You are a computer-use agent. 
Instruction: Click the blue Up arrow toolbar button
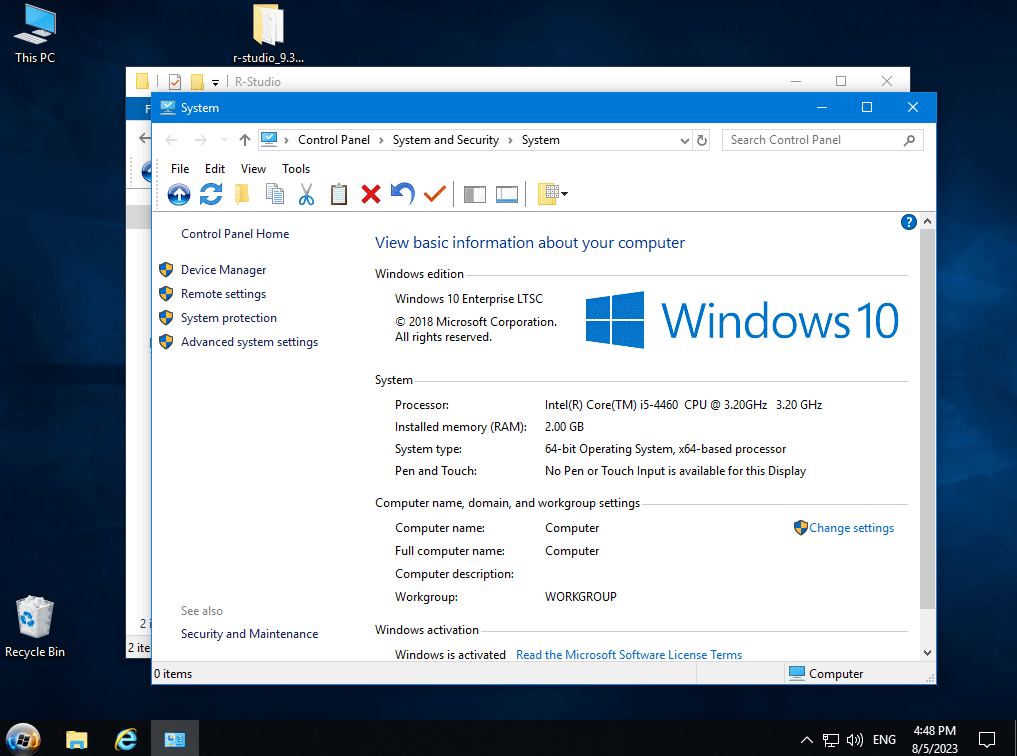point(178,194)
